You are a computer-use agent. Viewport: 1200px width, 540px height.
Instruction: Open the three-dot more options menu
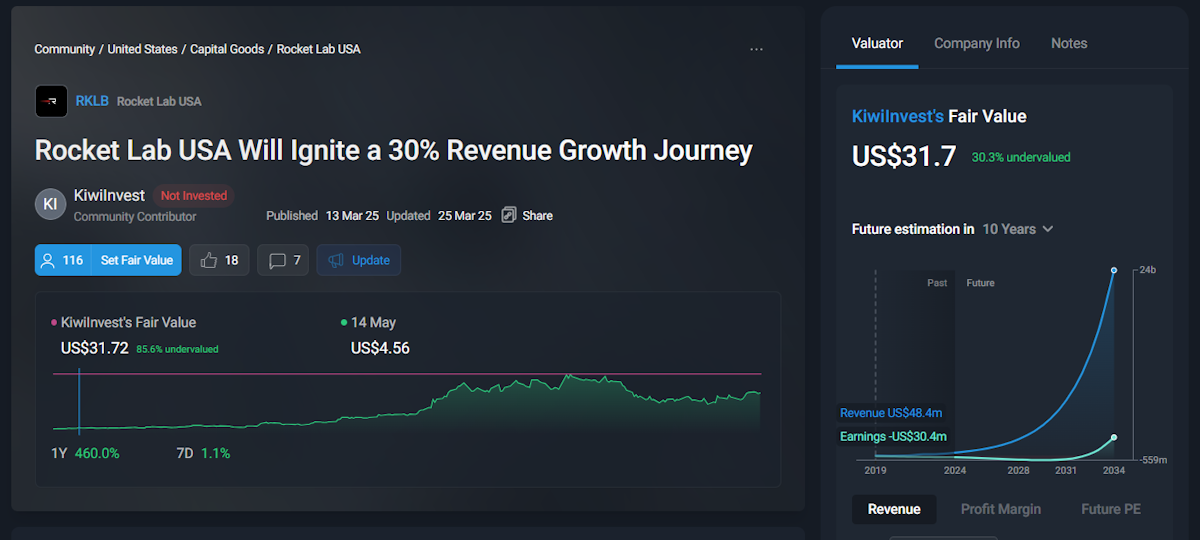tap(756, 49)
